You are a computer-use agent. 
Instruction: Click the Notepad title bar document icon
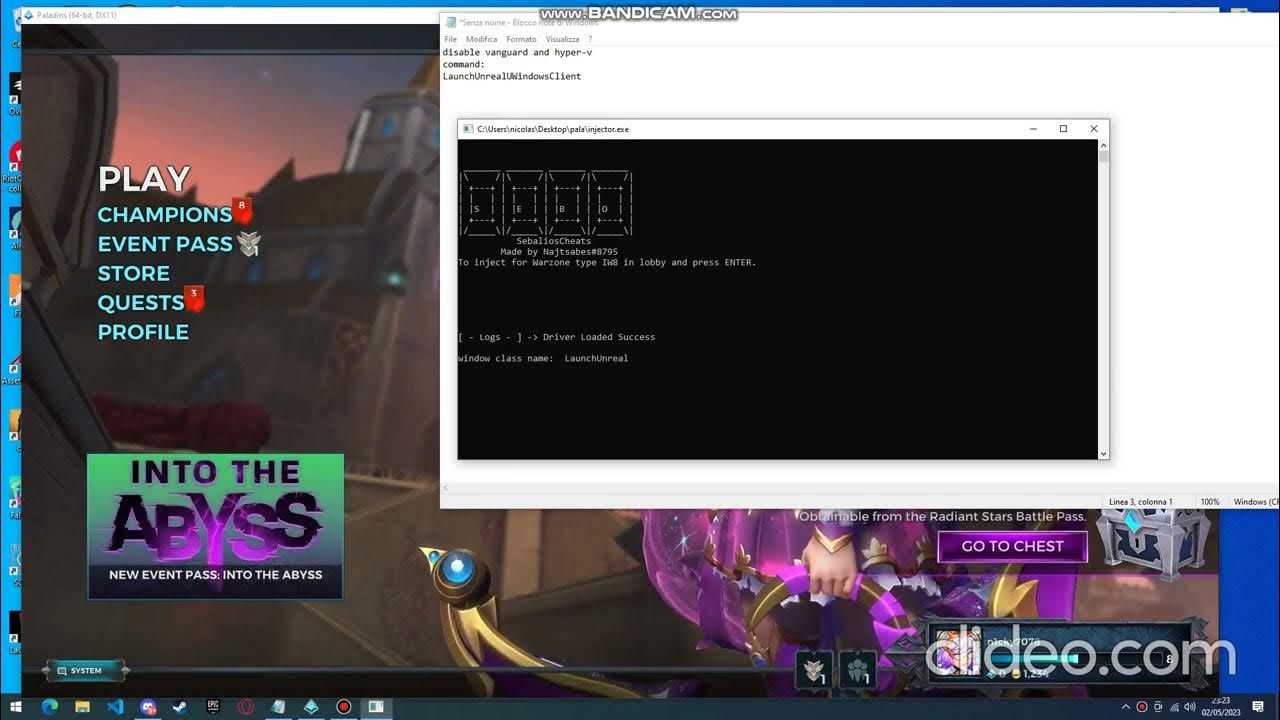click(451, 22)
